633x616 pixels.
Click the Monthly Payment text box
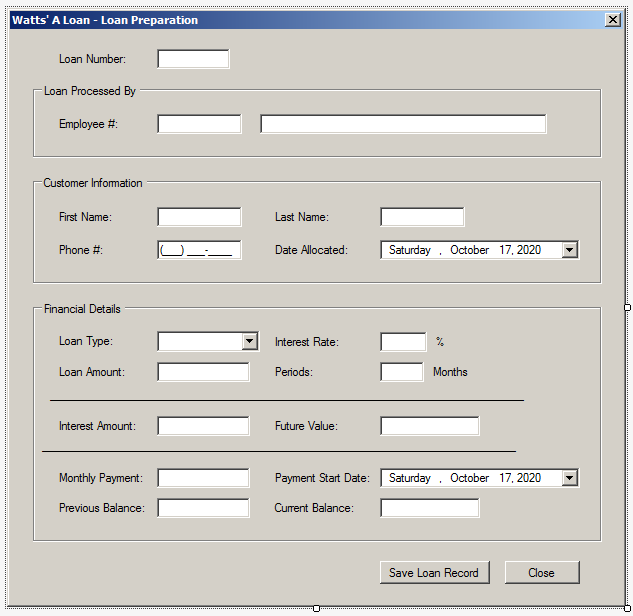click(203, 478)
